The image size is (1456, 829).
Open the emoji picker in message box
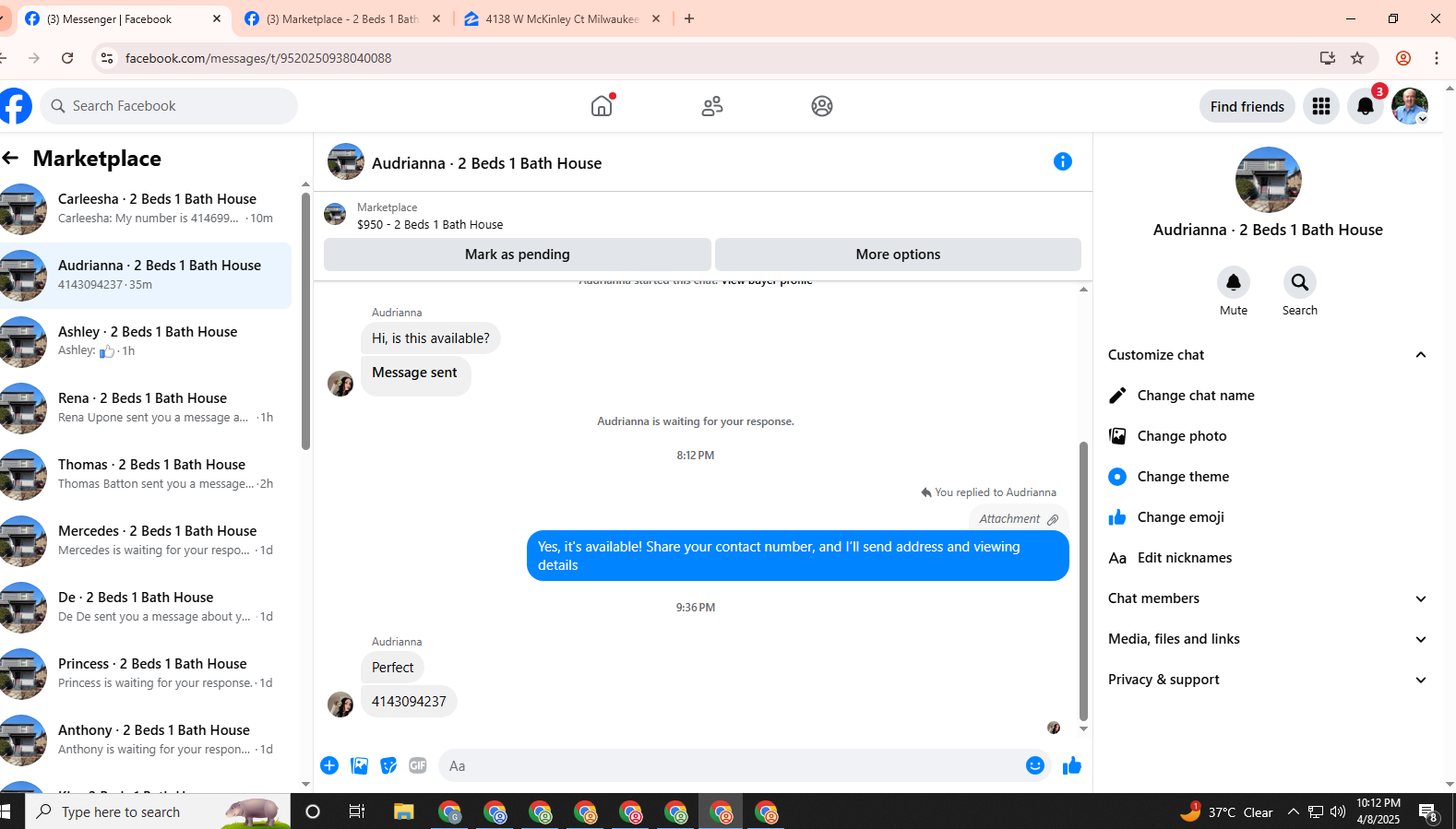(x=1035, y=765)
